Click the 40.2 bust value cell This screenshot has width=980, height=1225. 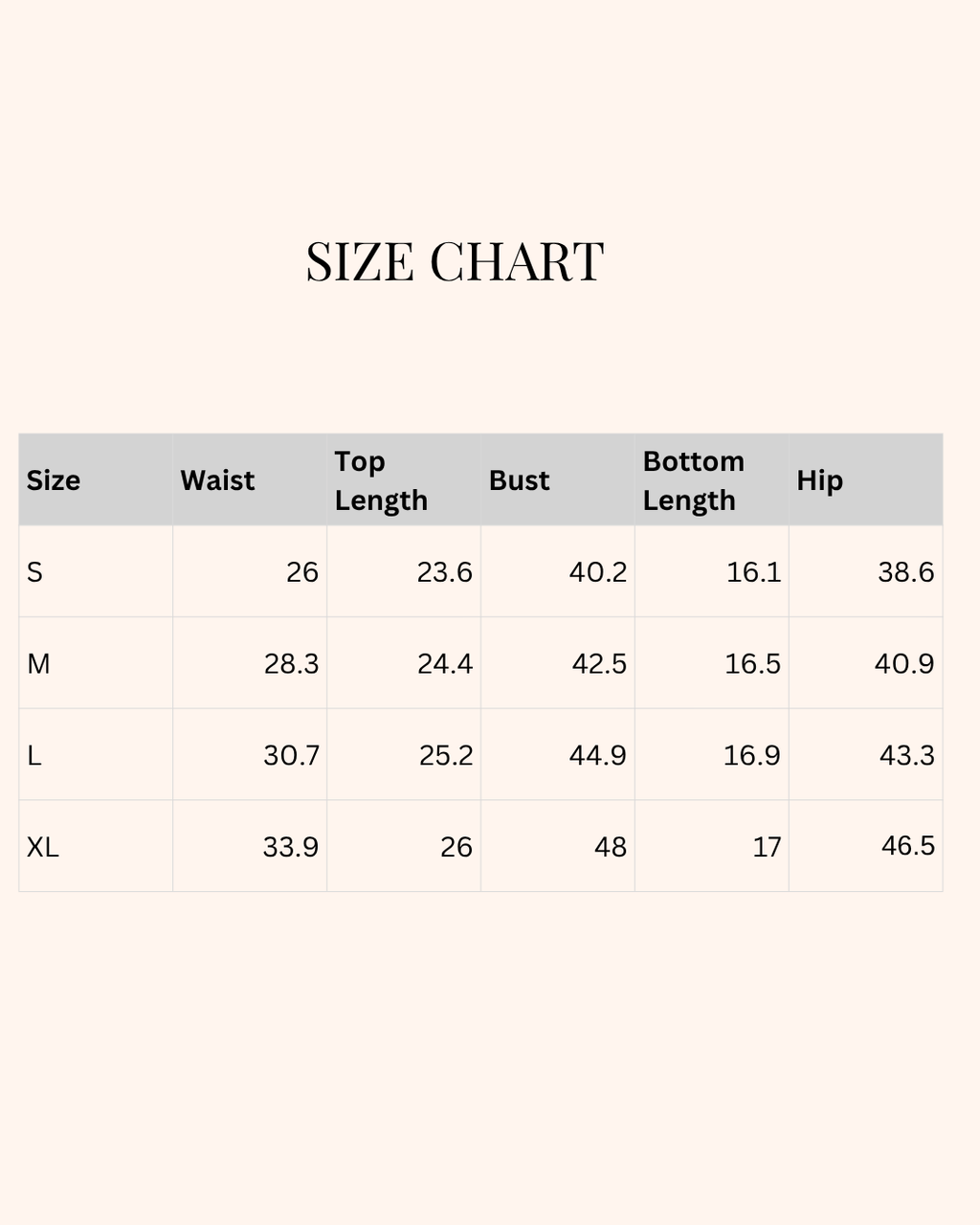point(598,572)
